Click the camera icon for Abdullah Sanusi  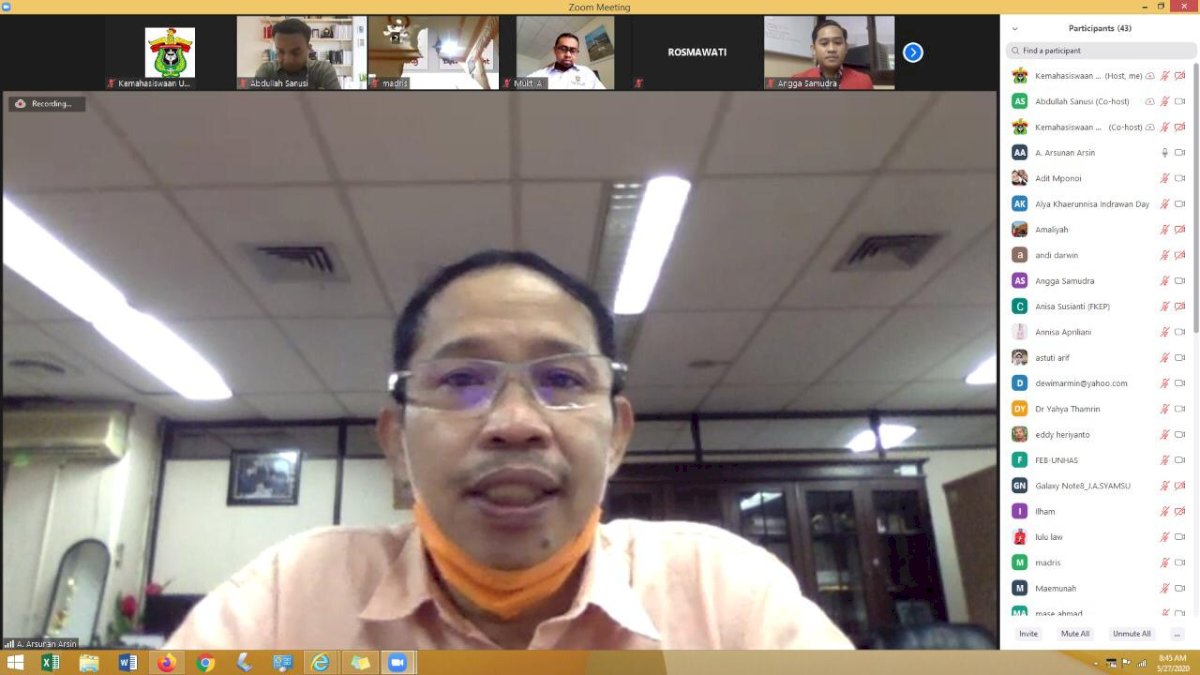tap(1180, 101)
